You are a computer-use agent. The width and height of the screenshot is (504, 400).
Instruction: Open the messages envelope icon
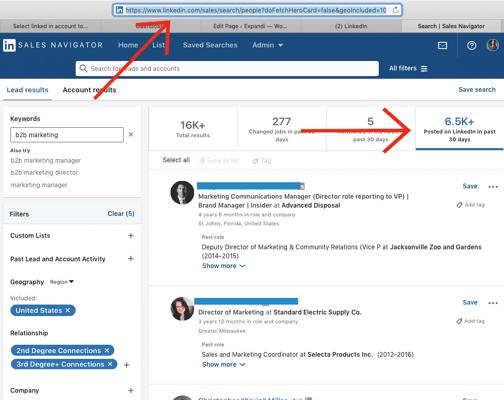tap(442, 45)
